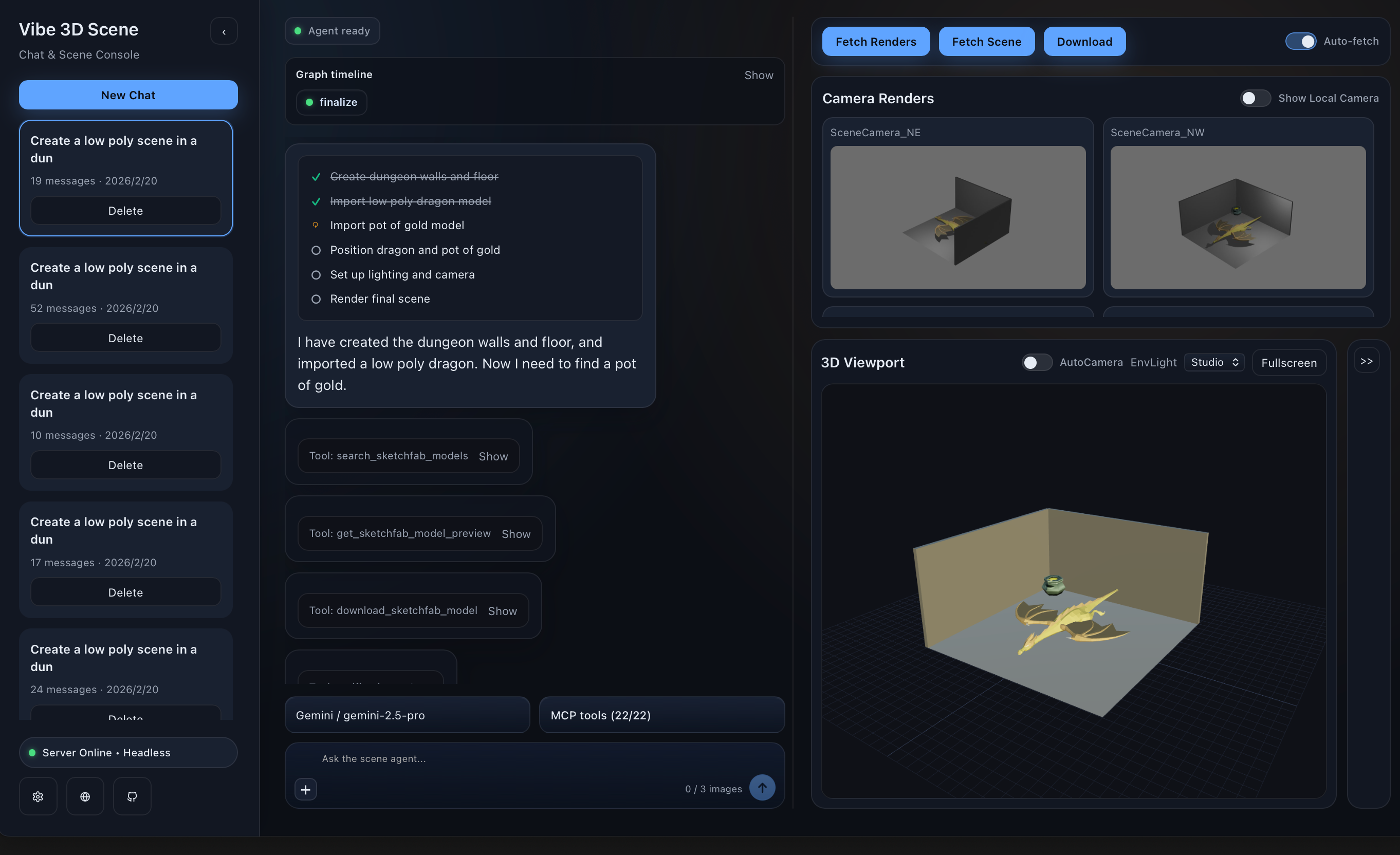Open the Studio EnvLight dropdown
Image resolution: width=1400 pixels, height=855 pixels.
click(1213, 362)
